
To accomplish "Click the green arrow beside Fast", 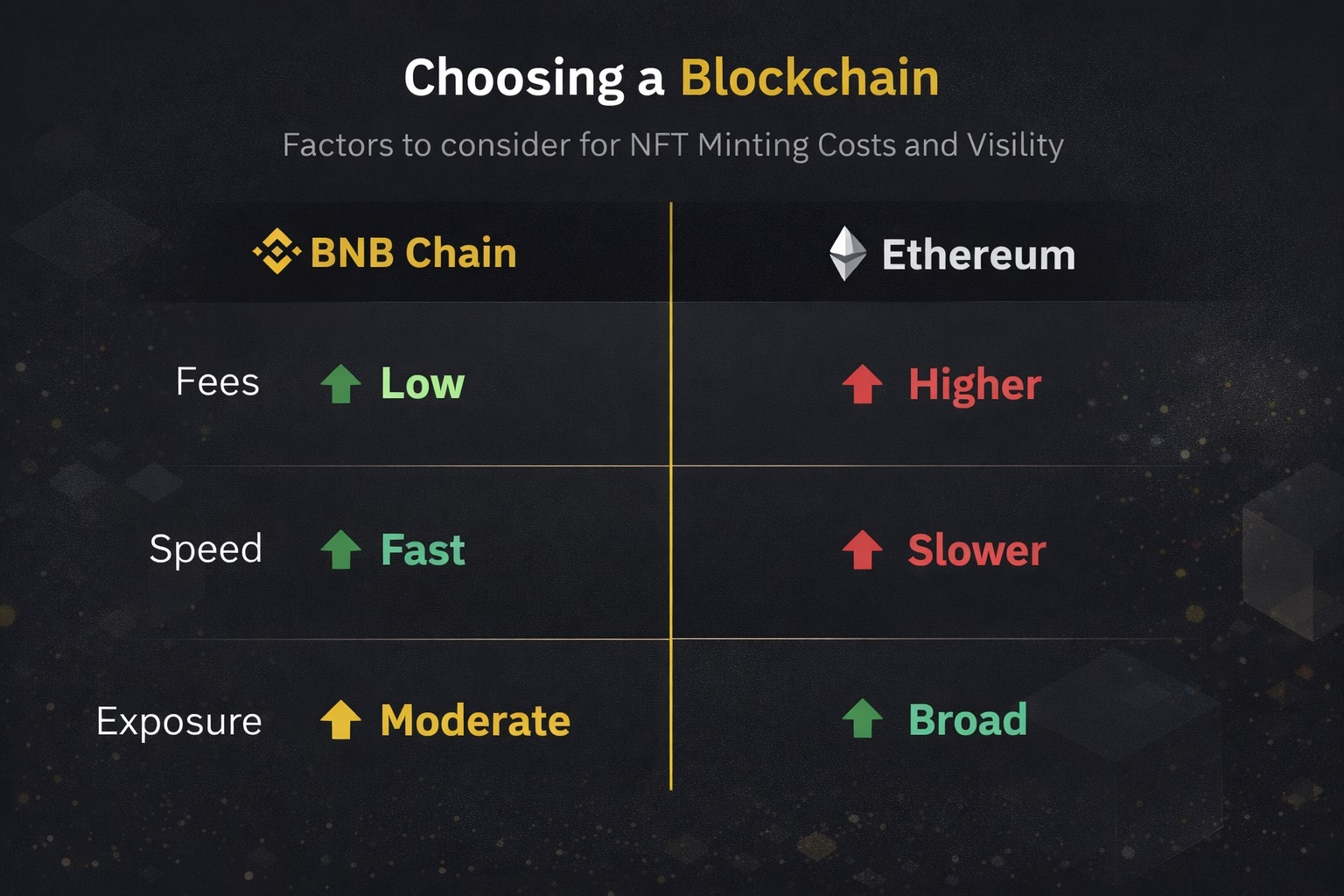I will 340,549.
